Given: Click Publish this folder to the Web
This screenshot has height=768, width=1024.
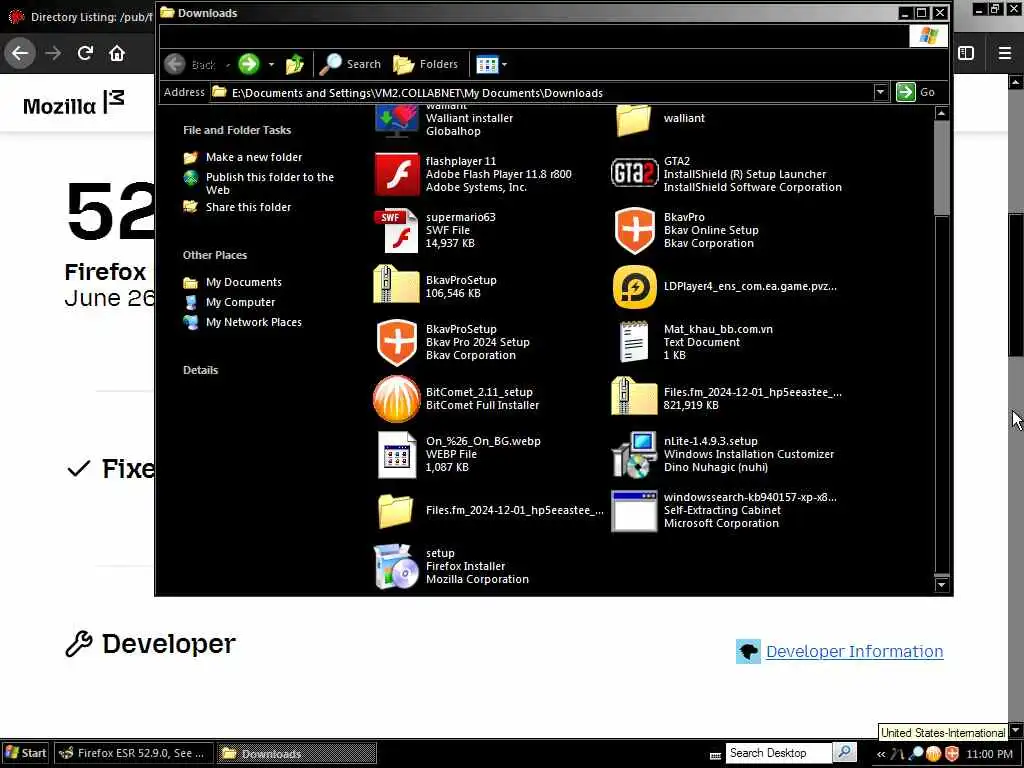Looking at the screenshot, I should (269, 184).
